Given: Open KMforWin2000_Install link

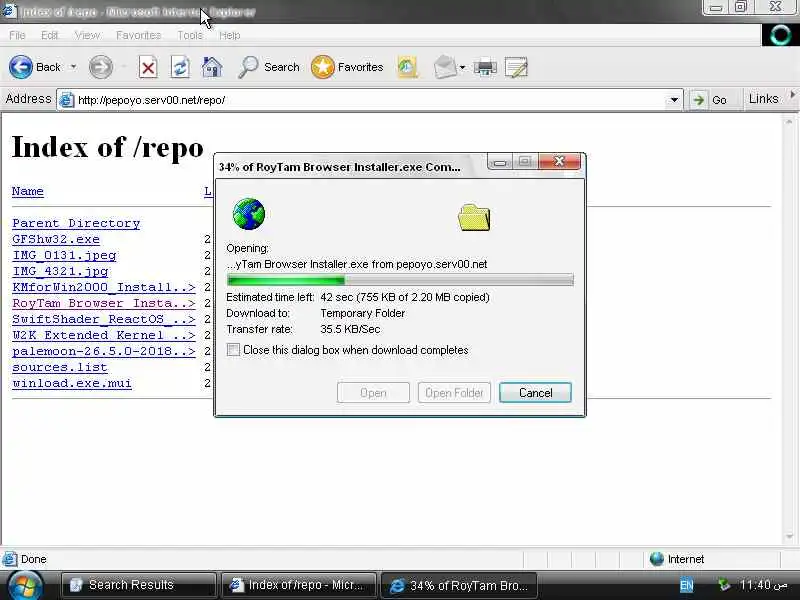Looking at the screenshot, I should tap(104, 287).
